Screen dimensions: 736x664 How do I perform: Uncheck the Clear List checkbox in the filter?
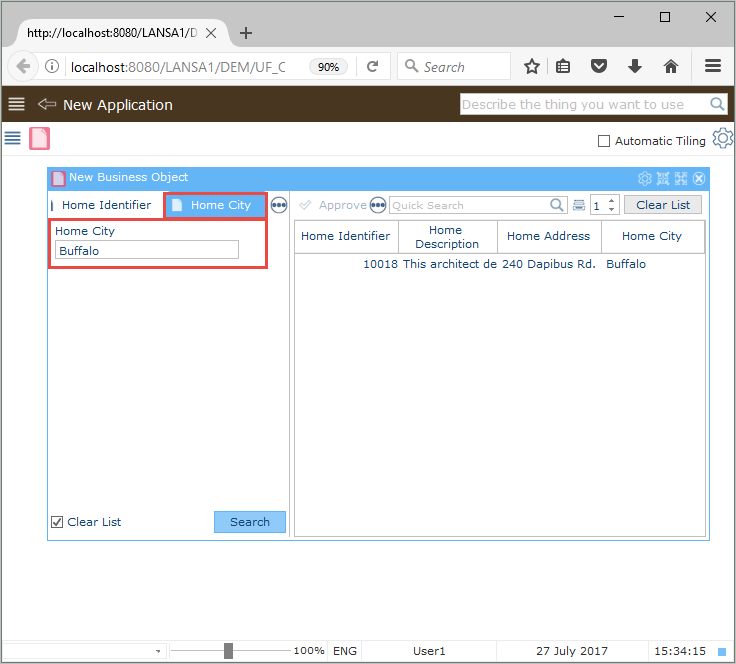(57, 522)
